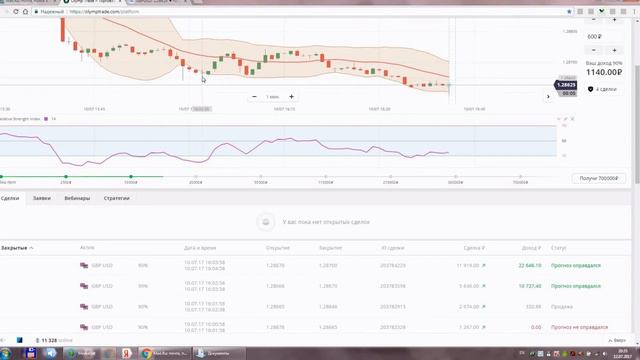
Task: Increase chart timeframe with the plus button
Action: [291, 97]
